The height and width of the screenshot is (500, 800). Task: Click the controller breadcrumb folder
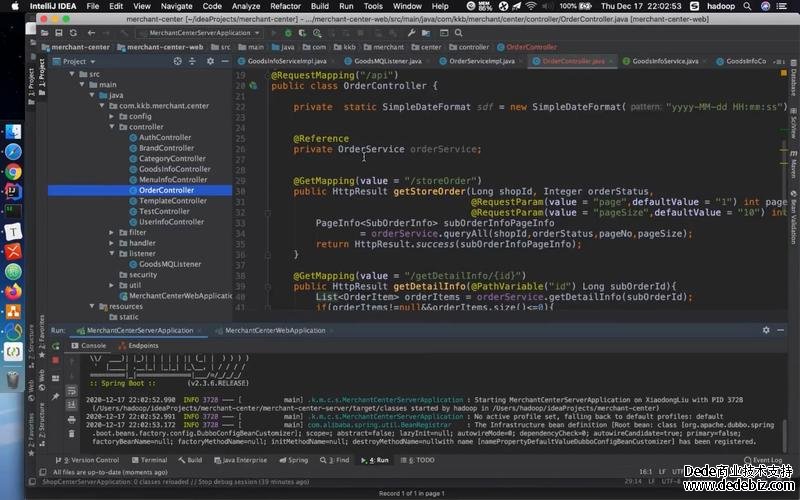469,47
